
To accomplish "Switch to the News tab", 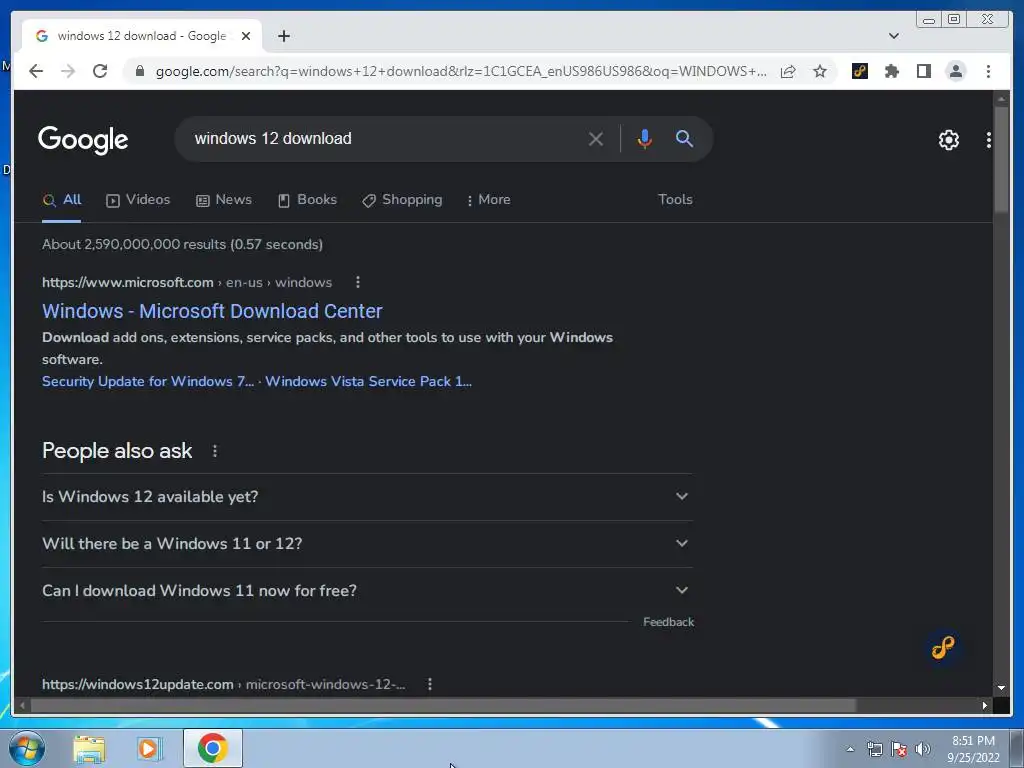I will click(224, 200).
